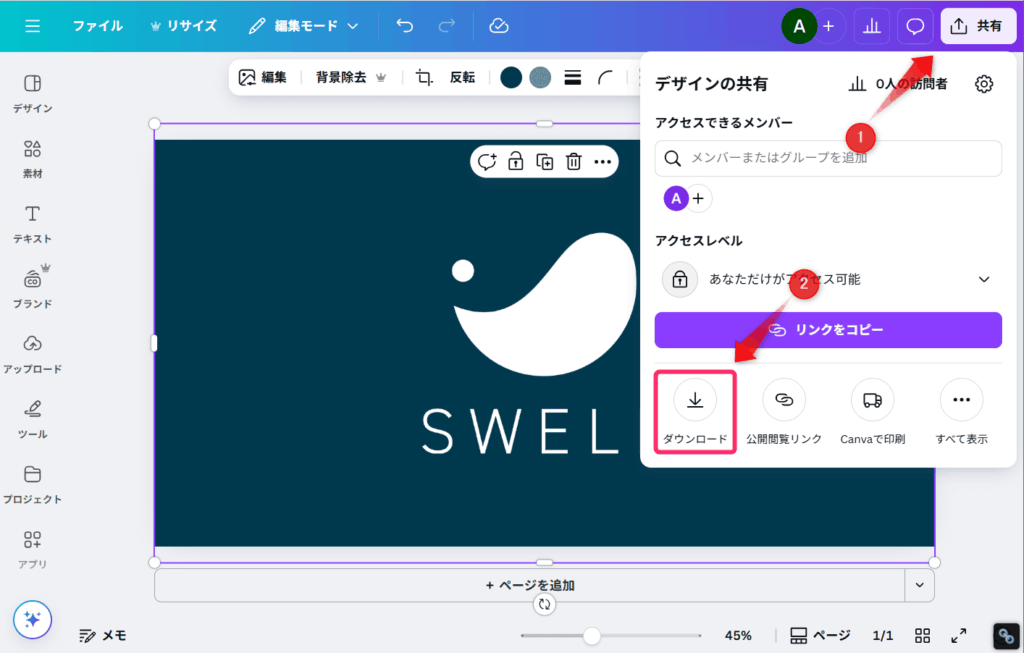The width and height of the screenshot is (1024, 653).
Task: Click the 45% zoom value
Action: click(x=738, y=635)
